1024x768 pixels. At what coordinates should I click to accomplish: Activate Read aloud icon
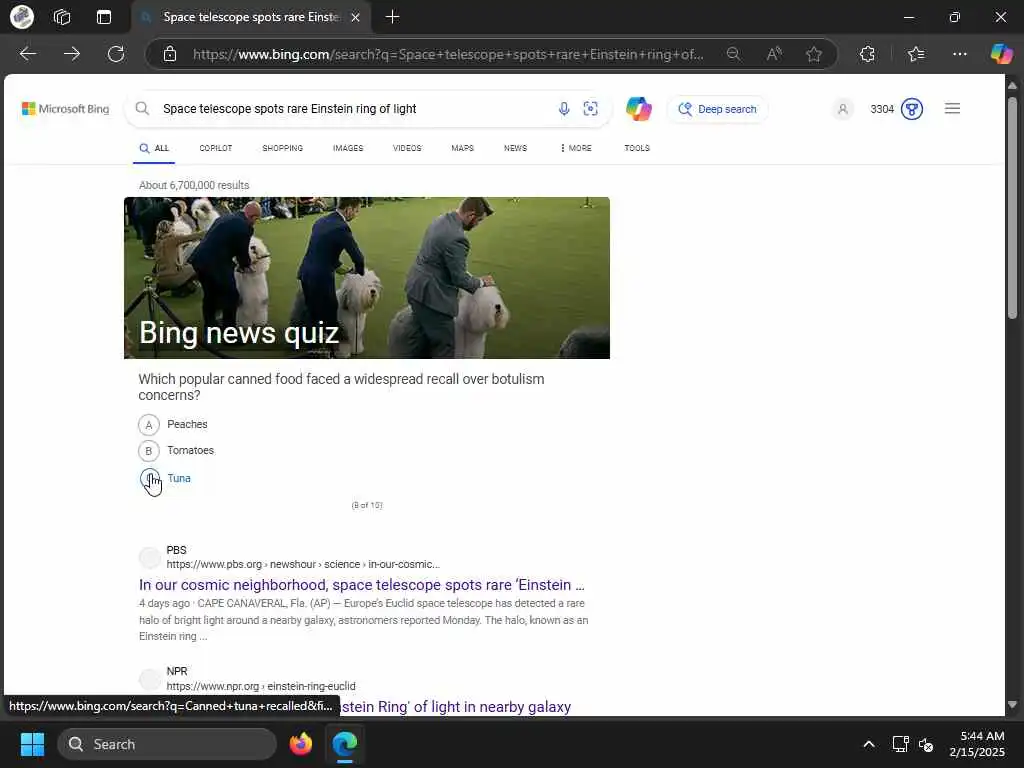pyautogui.click(x=774, y=54)
